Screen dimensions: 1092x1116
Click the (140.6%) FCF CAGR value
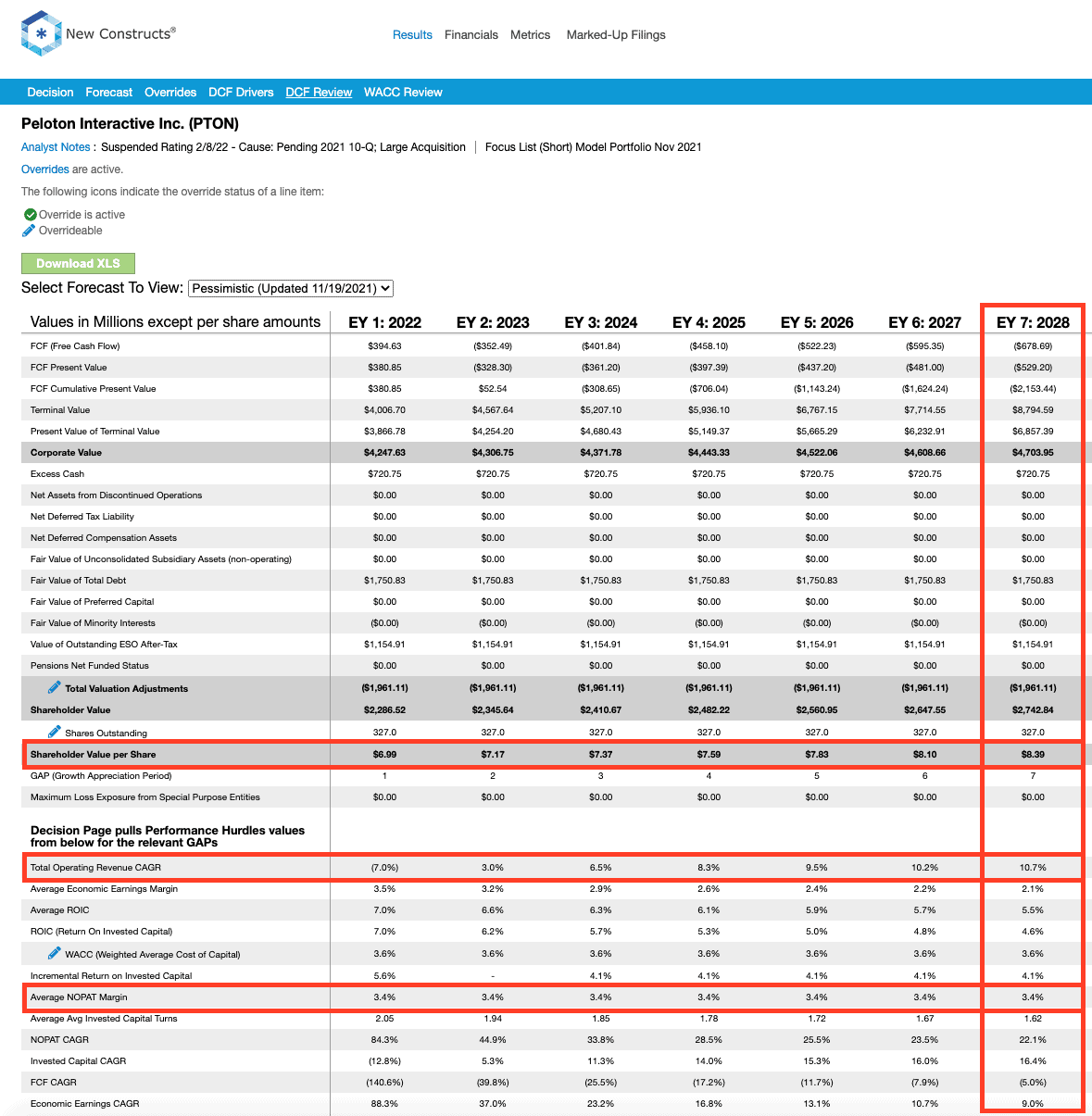click(384, 1083)
